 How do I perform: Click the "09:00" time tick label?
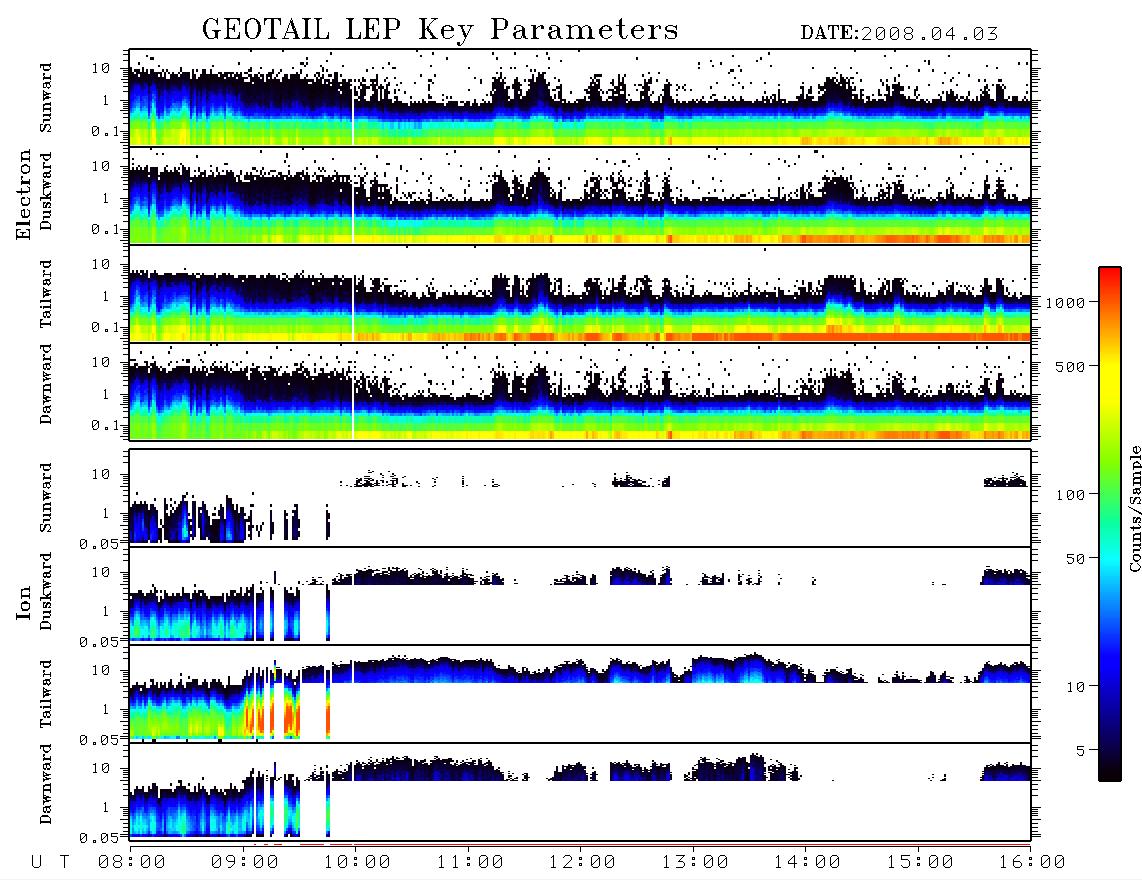245,862
